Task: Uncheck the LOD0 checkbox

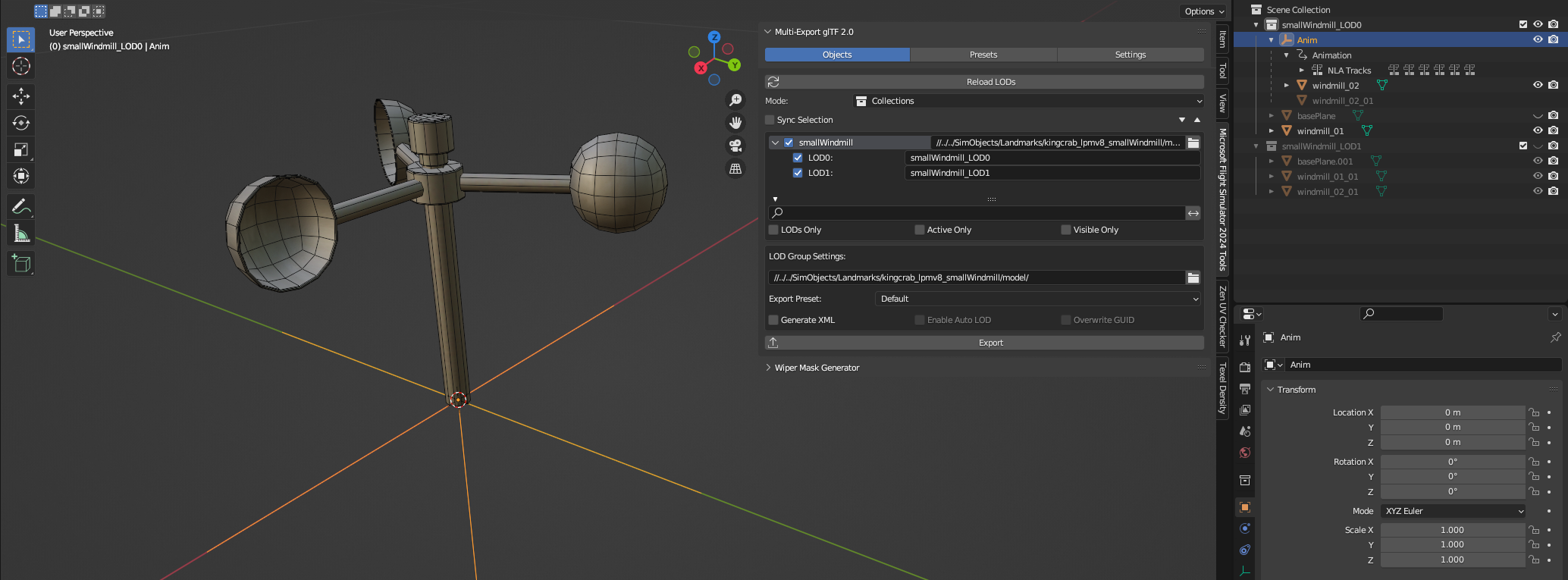Action: tap(798, 158)
